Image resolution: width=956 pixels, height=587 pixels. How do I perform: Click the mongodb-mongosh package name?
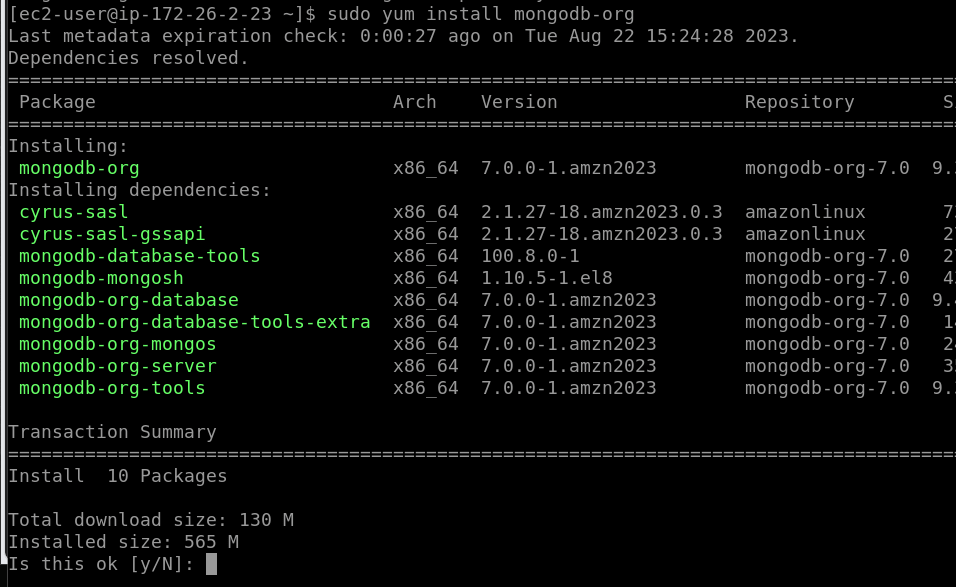coord(99,277)
